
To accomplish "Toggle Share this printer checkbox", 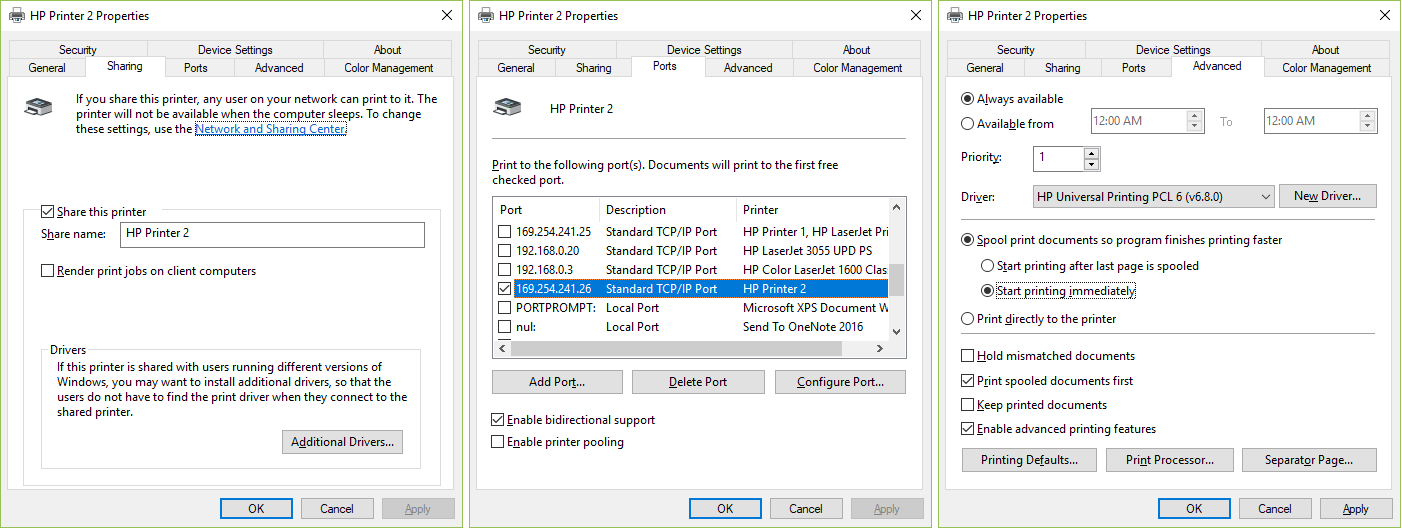I will 47,212.
